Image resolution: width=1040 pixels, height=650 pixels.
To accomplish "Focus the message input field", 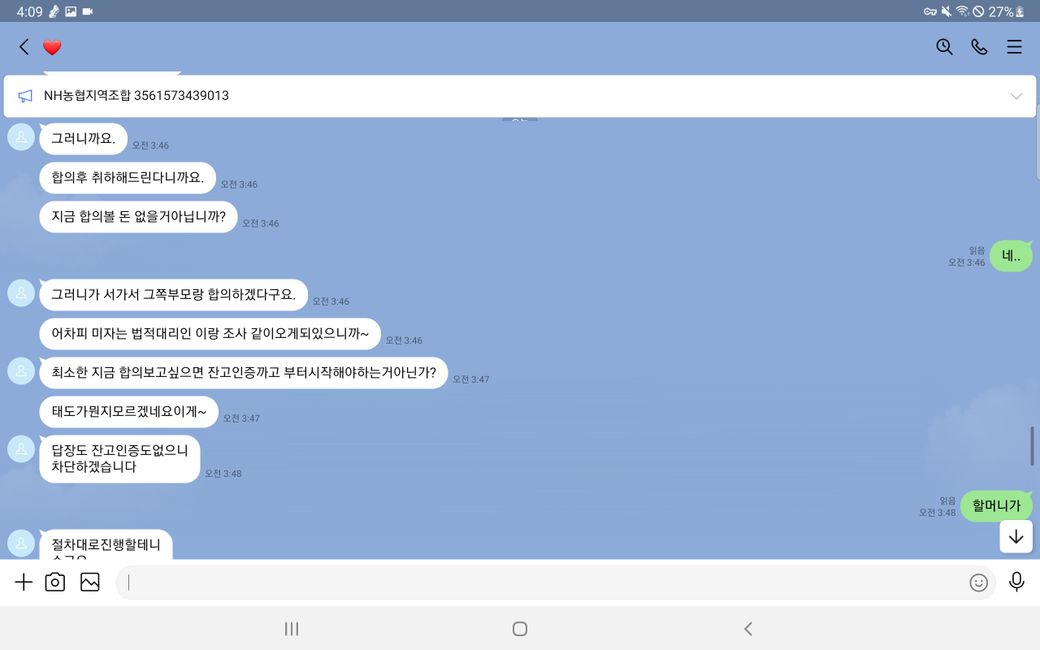I will (540, 582).
